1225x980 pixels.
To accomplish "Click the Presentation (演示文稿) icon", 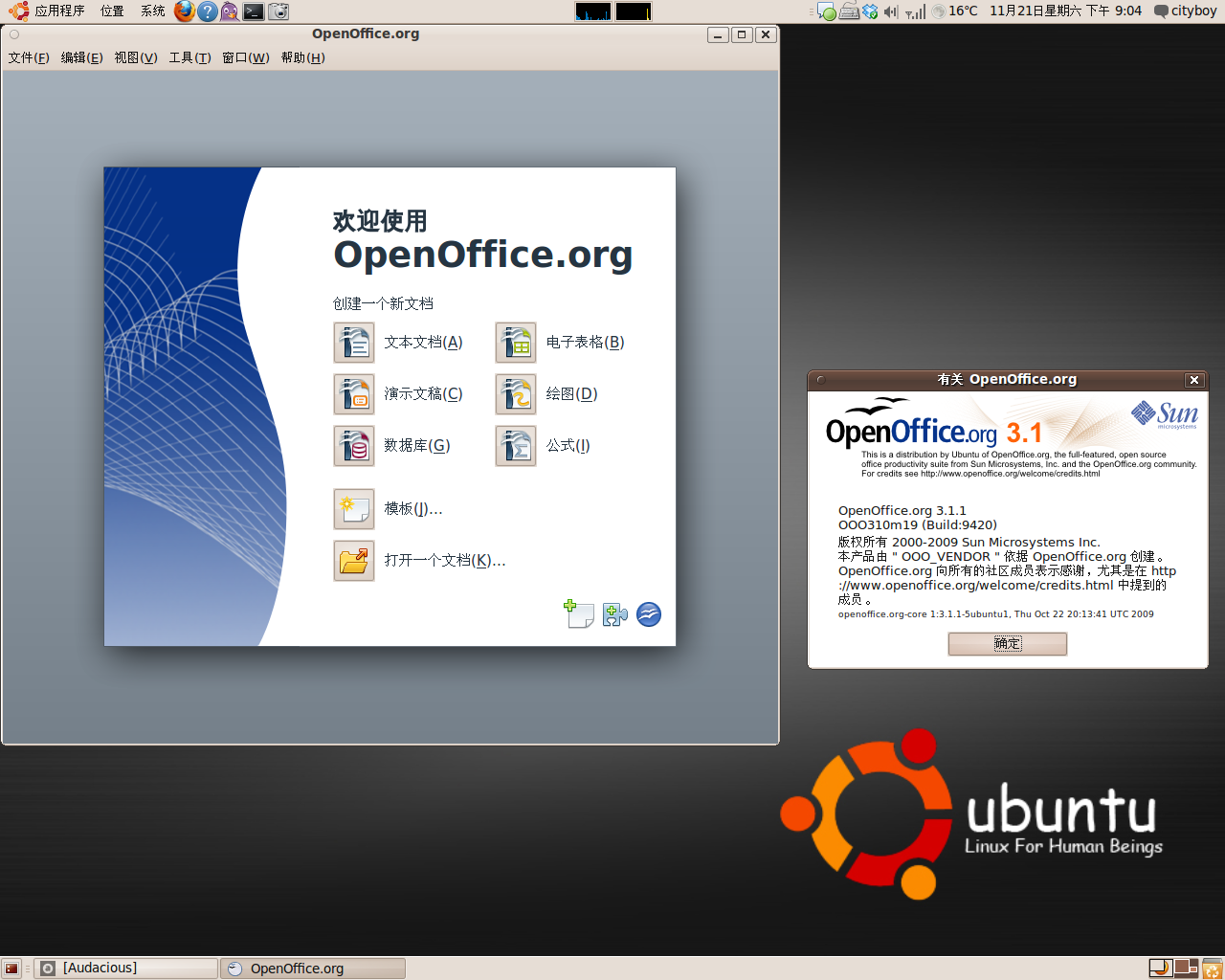I will pos(354,394).
